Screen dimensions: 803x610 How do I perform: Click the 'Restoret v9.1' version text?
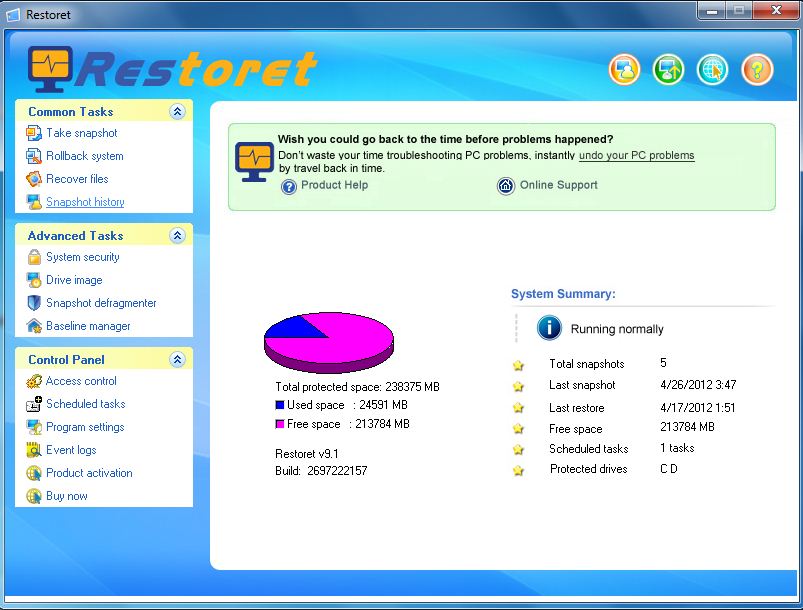307,454
